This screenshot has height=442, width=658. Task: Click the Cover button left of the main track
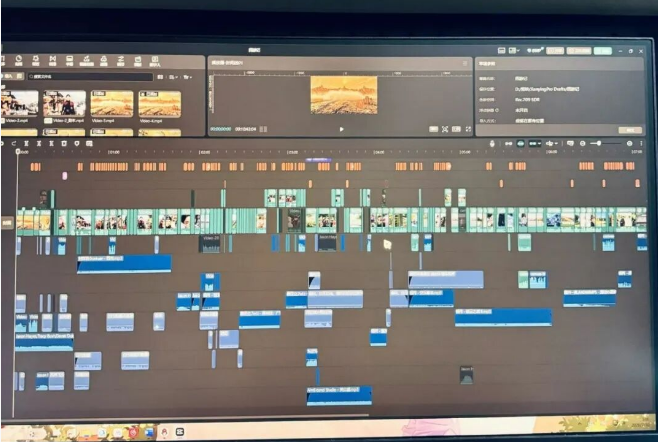7,223
